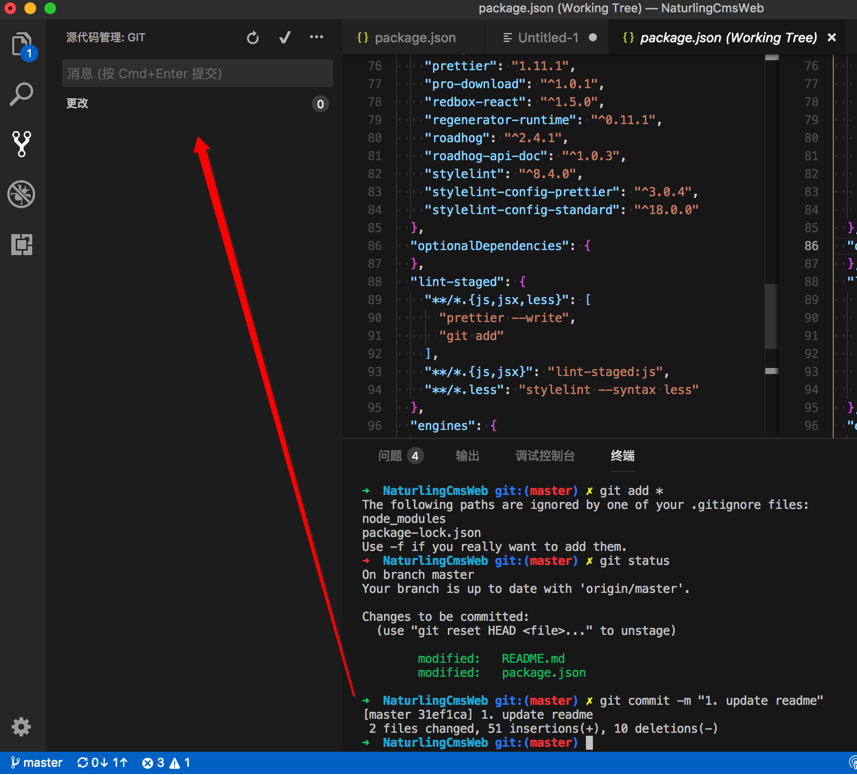Click the 3 errors status bar indicator

(x=154, y=763)
